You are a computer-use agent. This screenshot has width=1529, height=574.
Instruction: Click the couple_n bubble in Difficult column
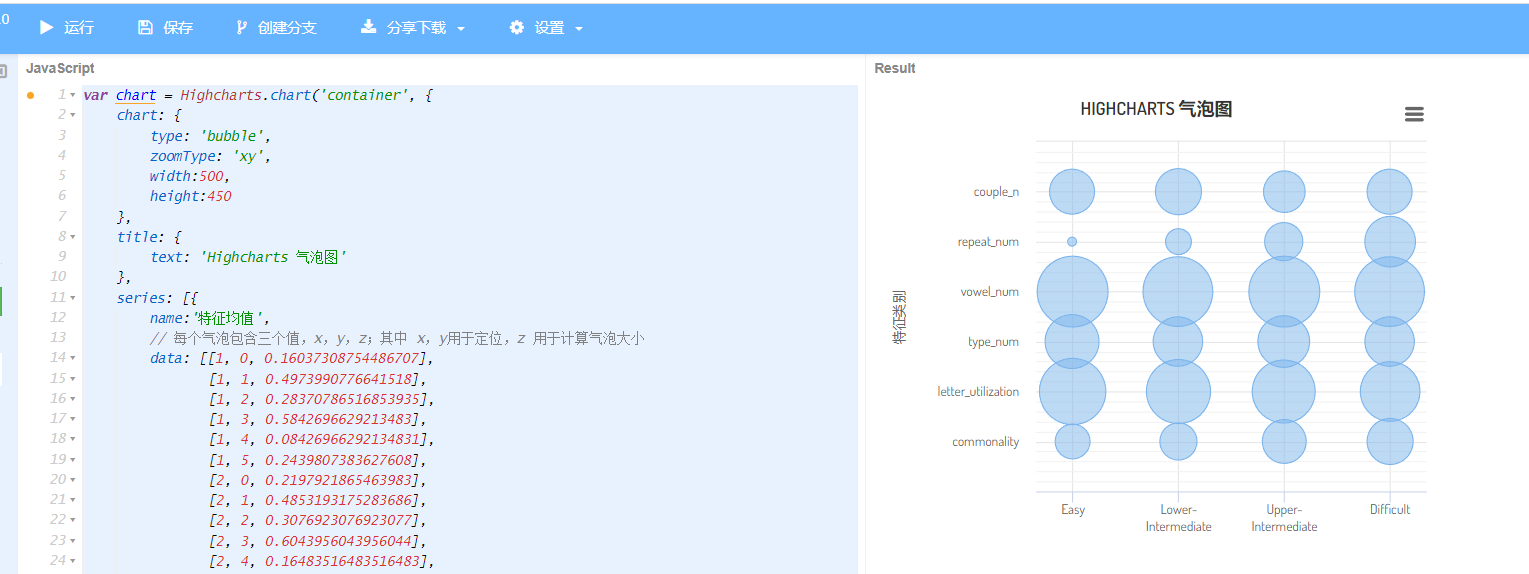[x=1390, y=192]
